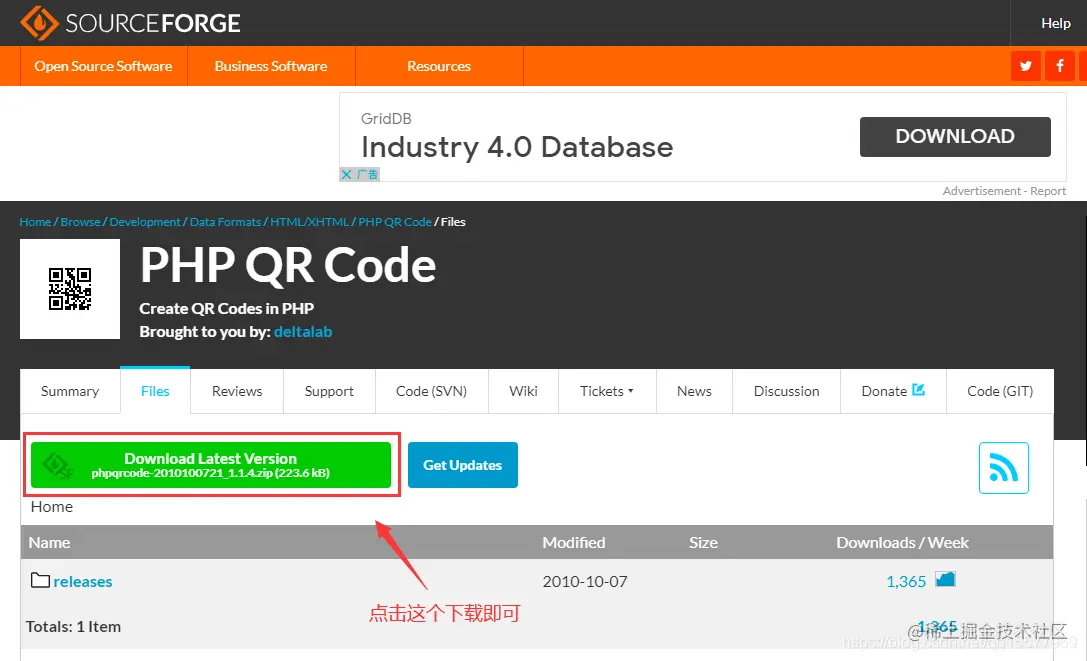Expand the Resources navigation menu
1087x661 pixels.
438,66
